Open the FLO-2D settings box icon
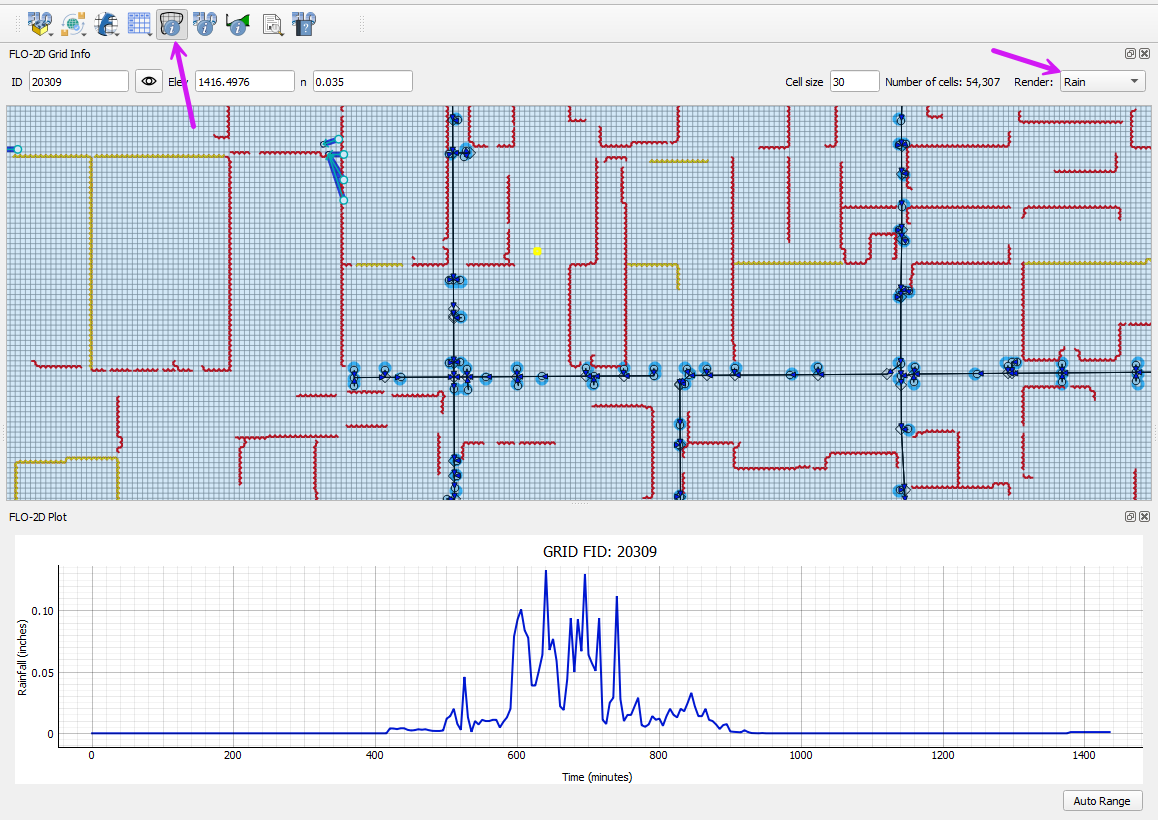This screenshot has width=1158, height=820. [38, 23]
